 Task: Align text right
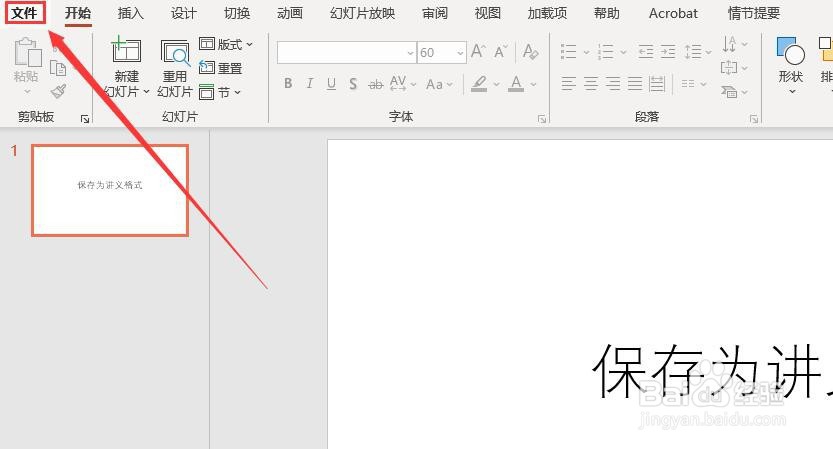click(x=613, y=83)
